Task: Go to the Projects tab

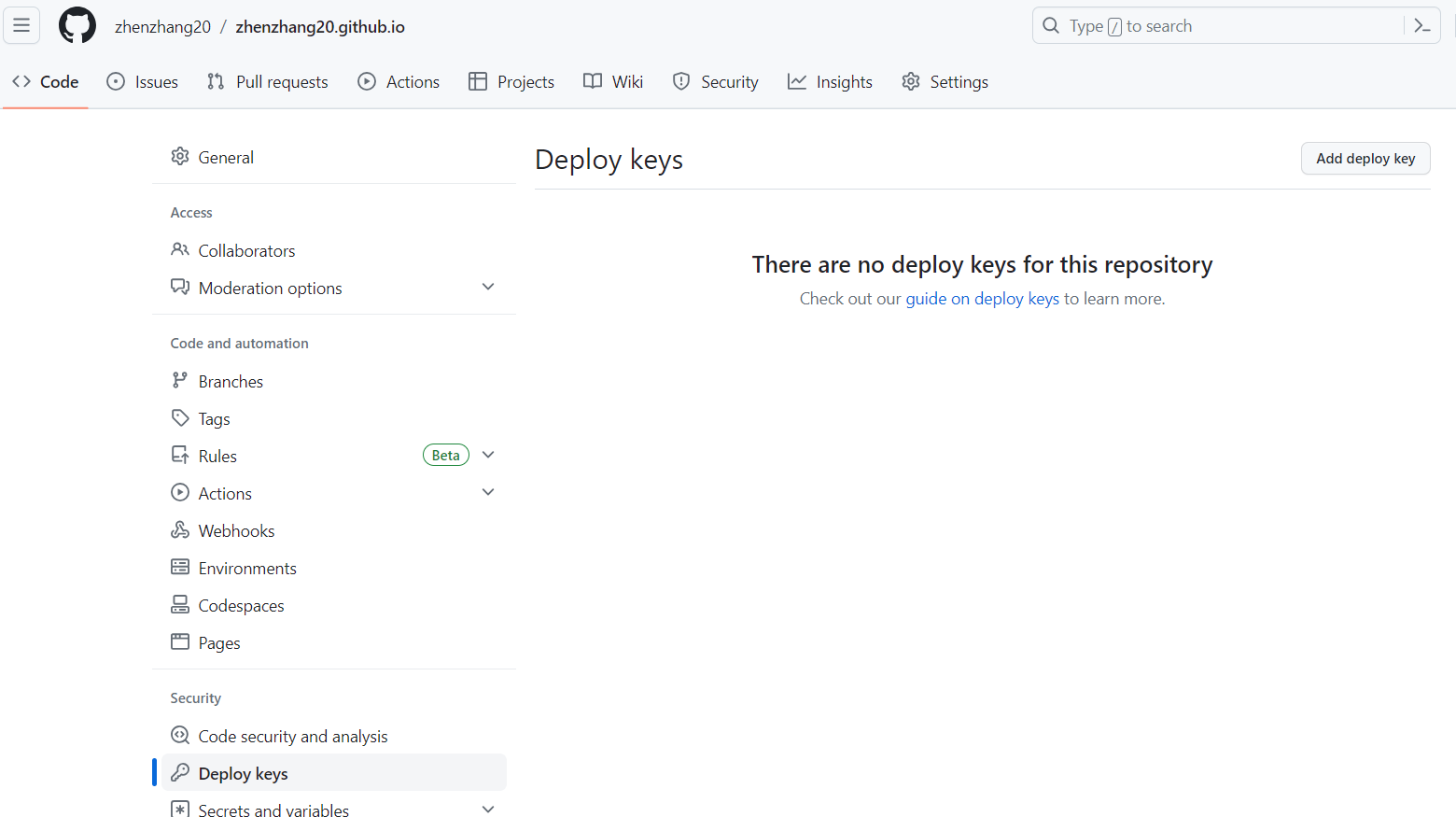Action: [x=511, y=82]
